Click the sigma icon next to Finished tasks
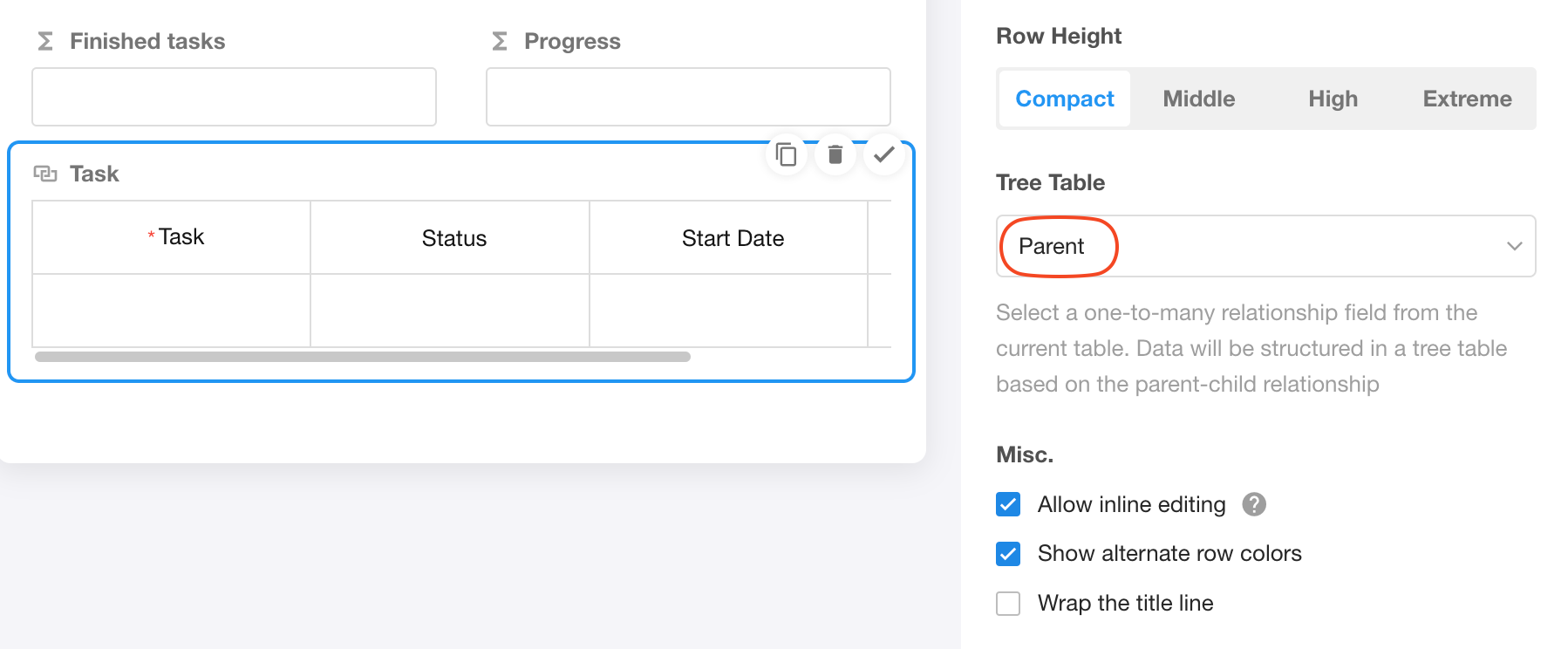The height and width of the screenshot is (649, 1568). coord(45,41)
